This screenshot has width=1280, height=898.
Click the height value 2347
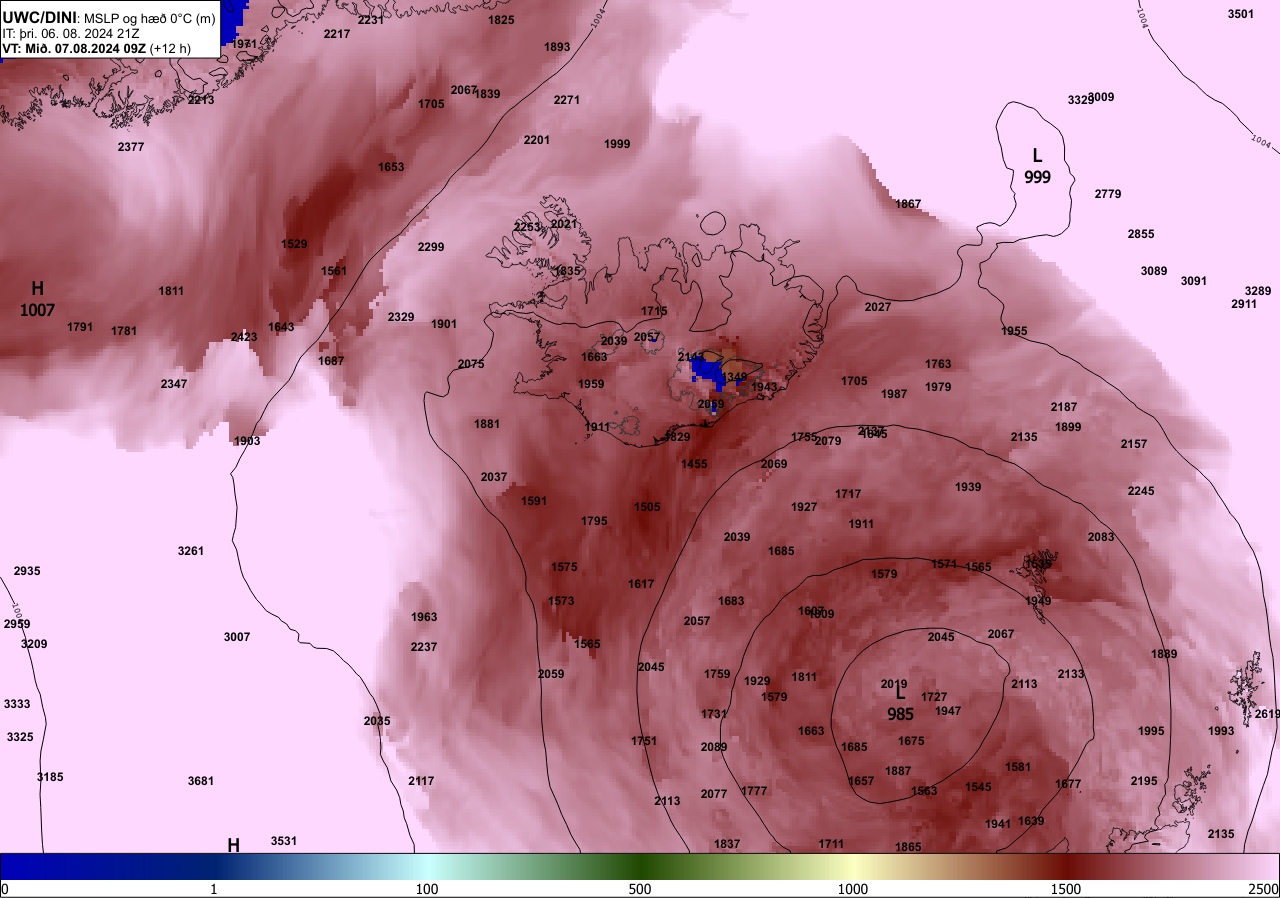click(x=174, y=384)
